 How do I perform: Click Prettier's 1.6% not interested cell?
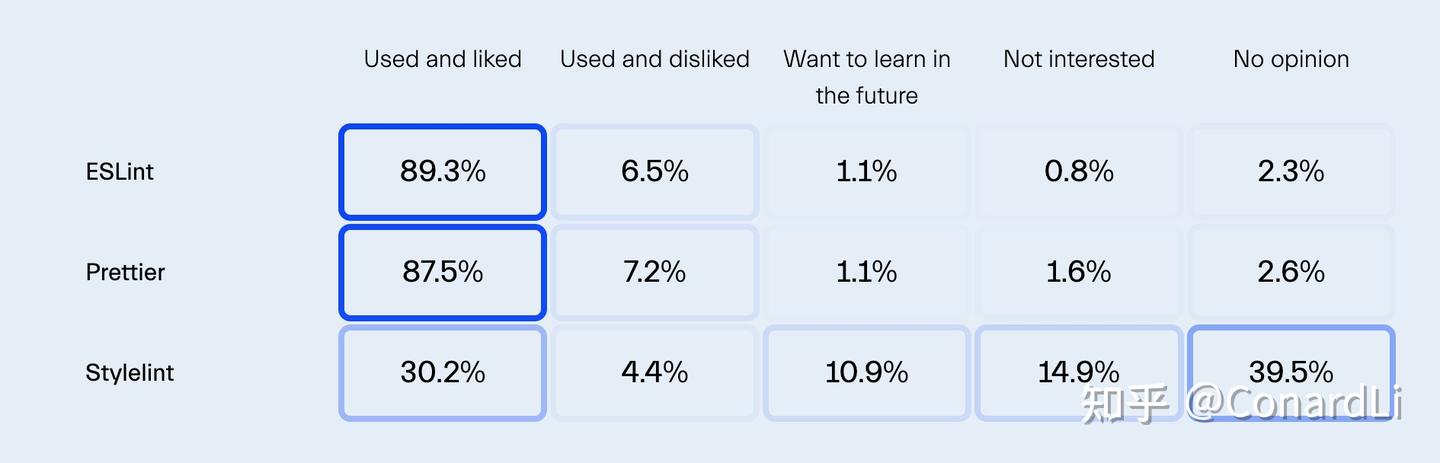pos(1079,272)
